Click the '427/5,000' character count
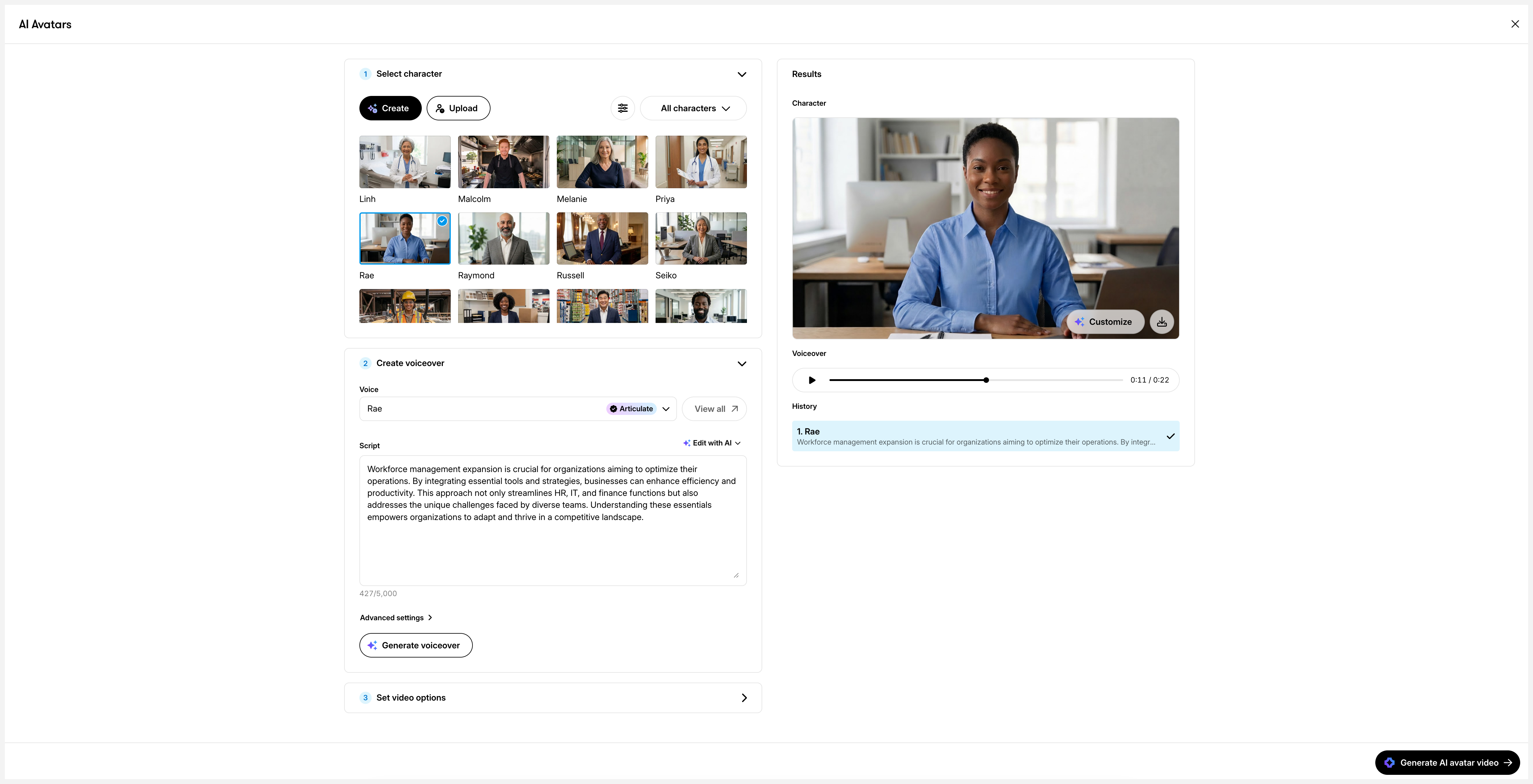Image resolution: width=1533 pixels, height=784 pixels. click(378, 594)
